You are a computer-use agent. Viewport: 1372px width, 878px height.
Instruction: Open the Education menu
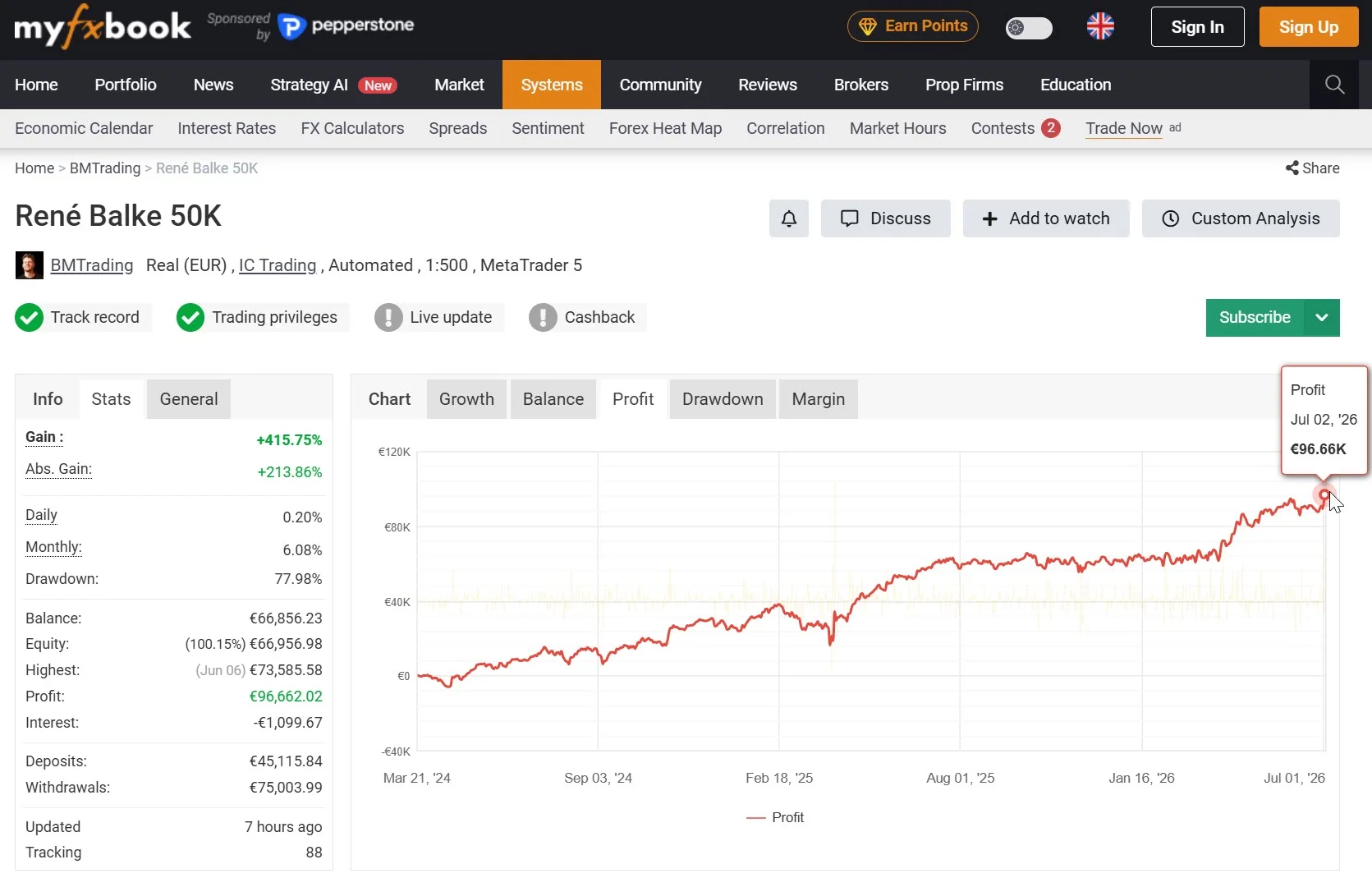click(x=1076, y=85)
